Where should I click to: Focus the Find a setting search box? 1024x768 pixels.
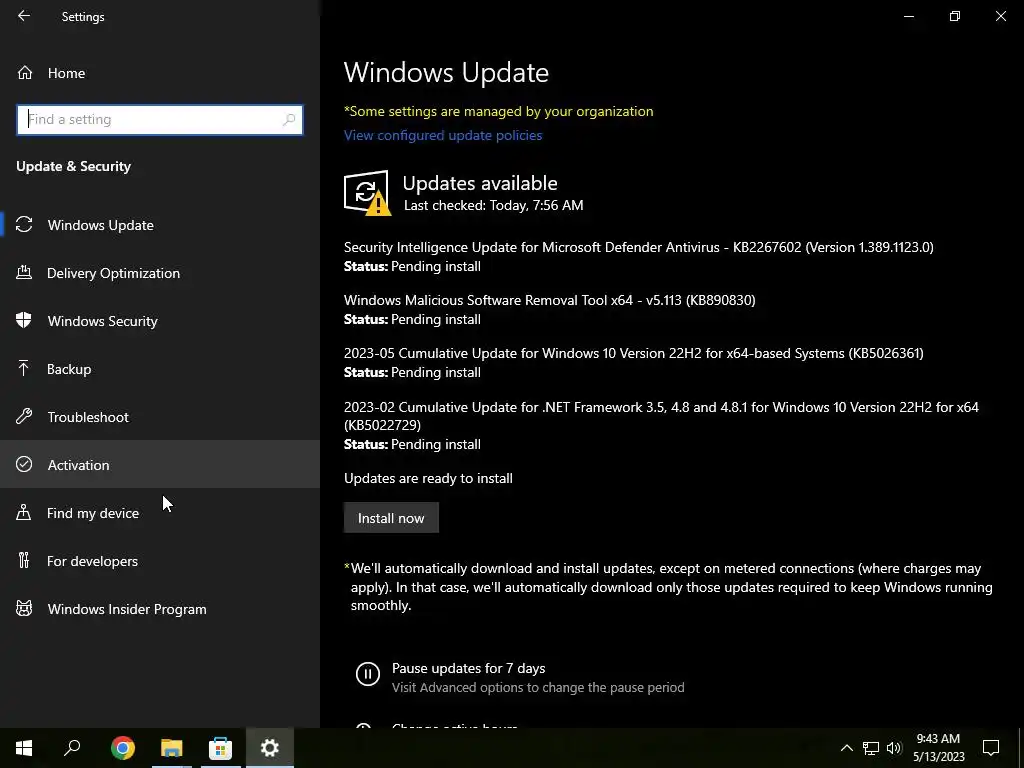tap(159, 120)
